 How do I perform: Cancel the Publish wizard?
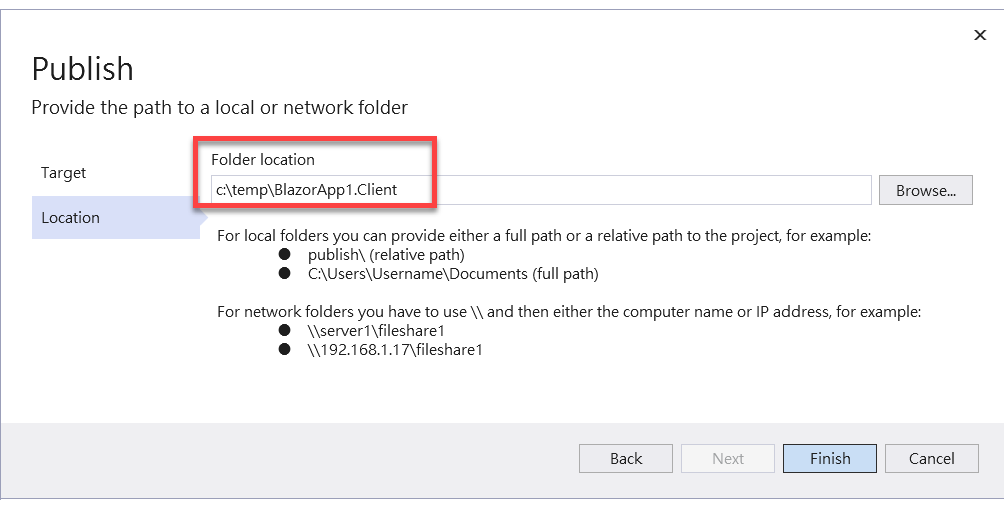click(932, 458)
